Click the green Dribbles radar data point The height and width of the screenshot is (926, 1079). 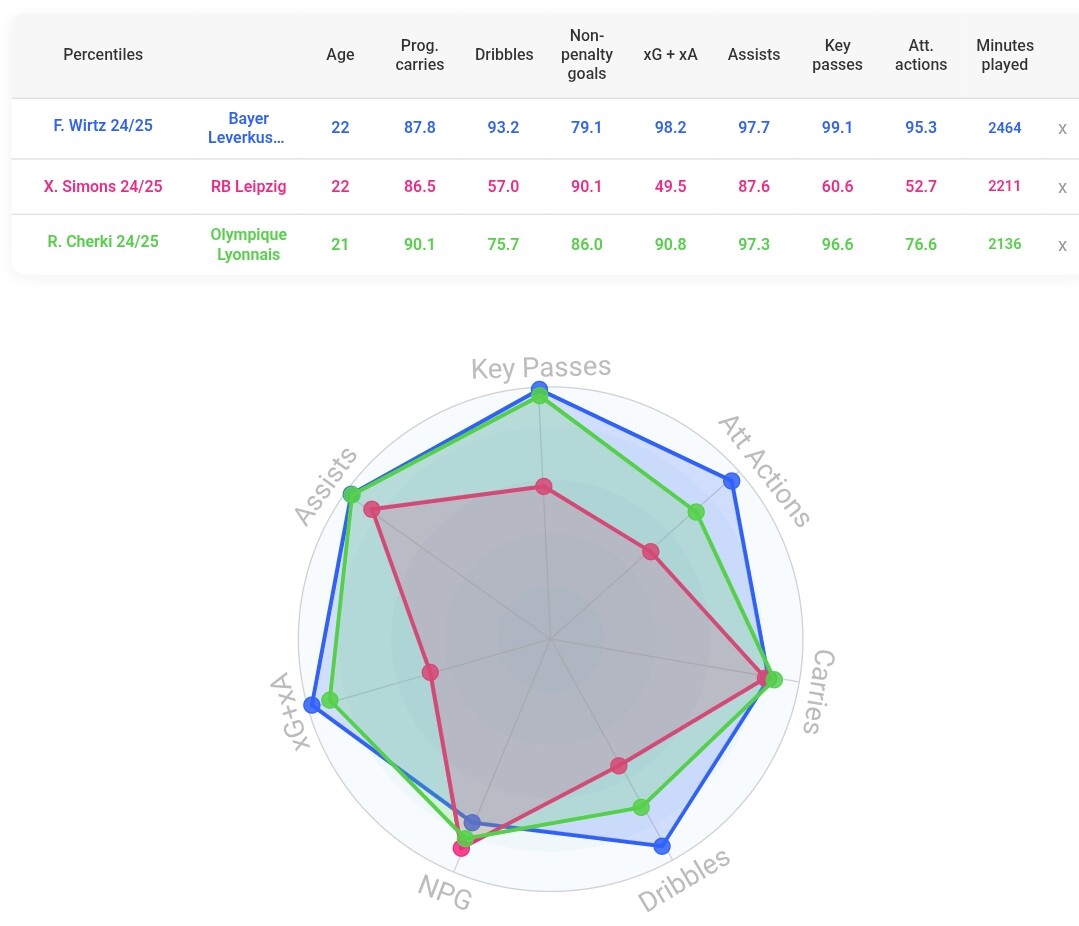pyautogui.click(x=642, y=807)
